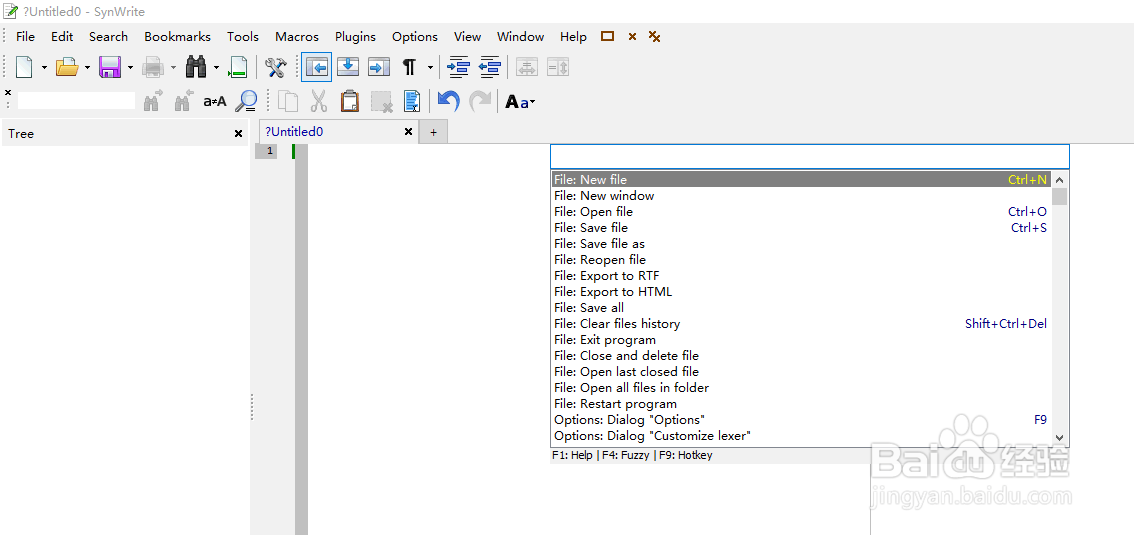Viewport: 1134px width, 535px height.
Task: Open the Search menu
Action: tap(108, 37)
